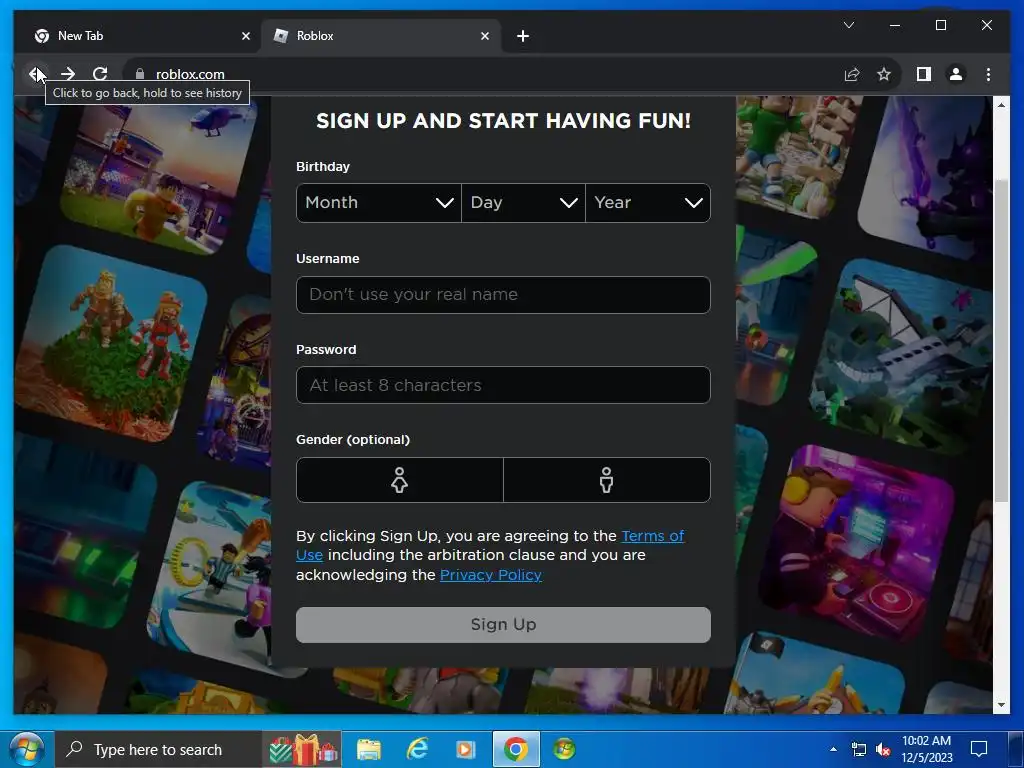
Task: Click the share page icon in address bar
Action: point(852,74)
